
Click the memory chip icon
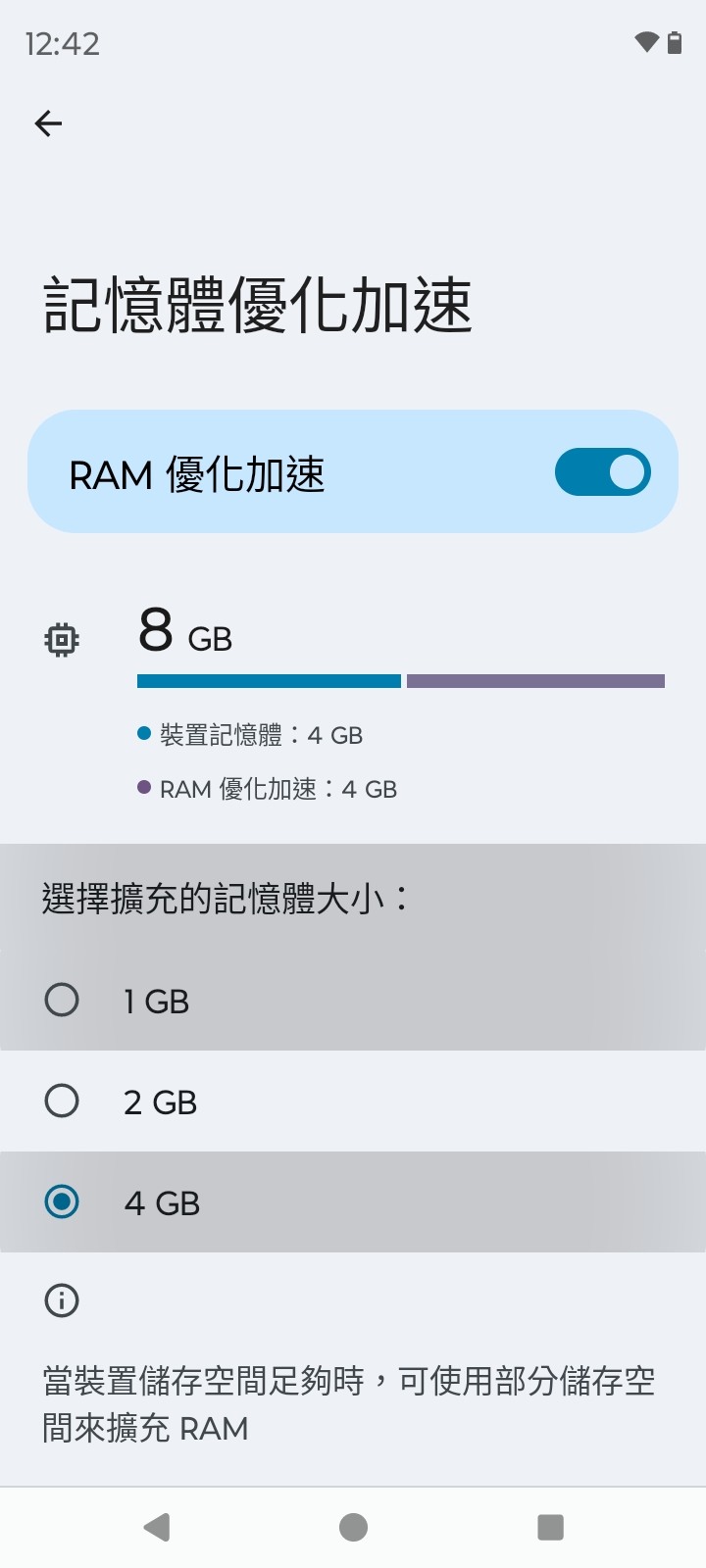point(62,640)
